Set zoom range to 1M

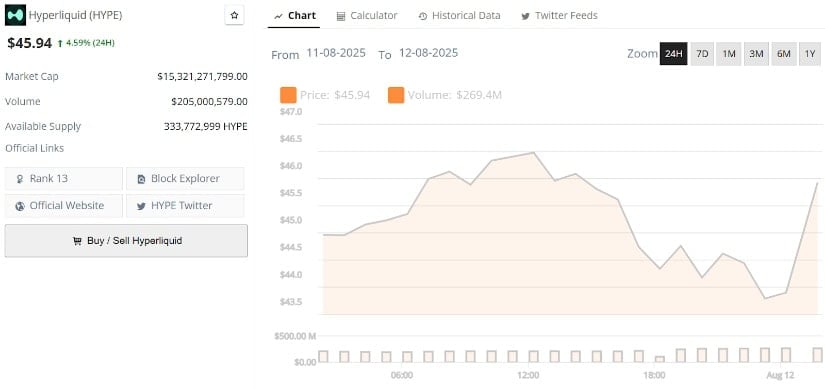(x=729, y=54)
